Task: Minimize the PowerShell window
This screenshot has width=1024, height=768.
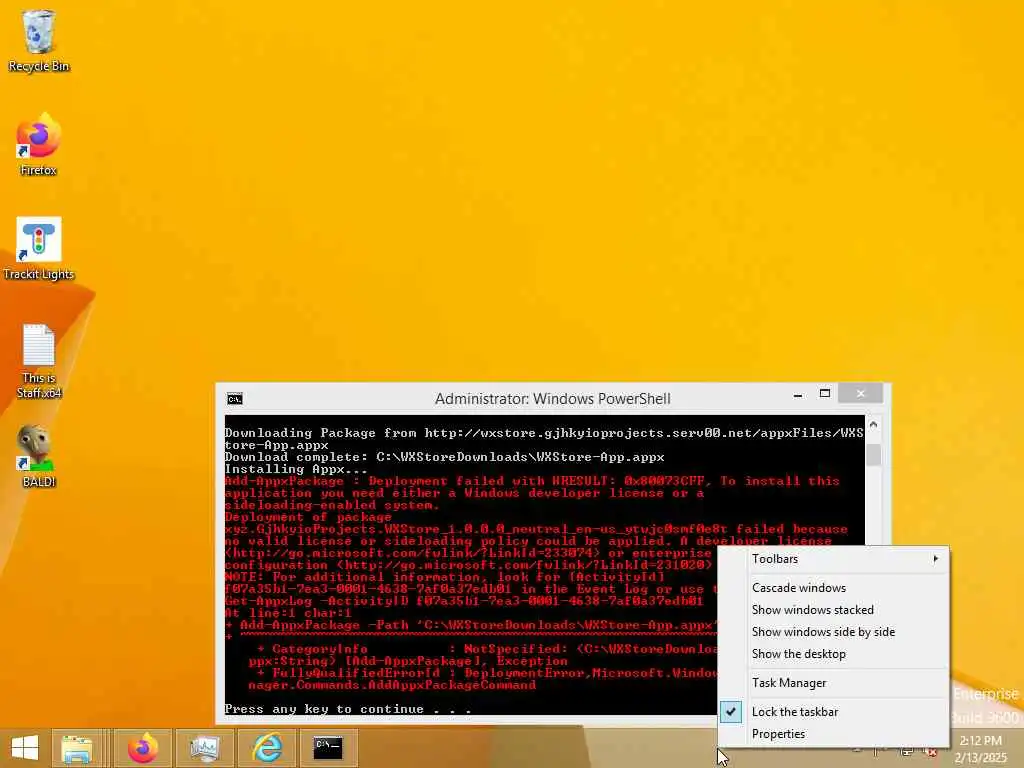Action: pos(797,394)
